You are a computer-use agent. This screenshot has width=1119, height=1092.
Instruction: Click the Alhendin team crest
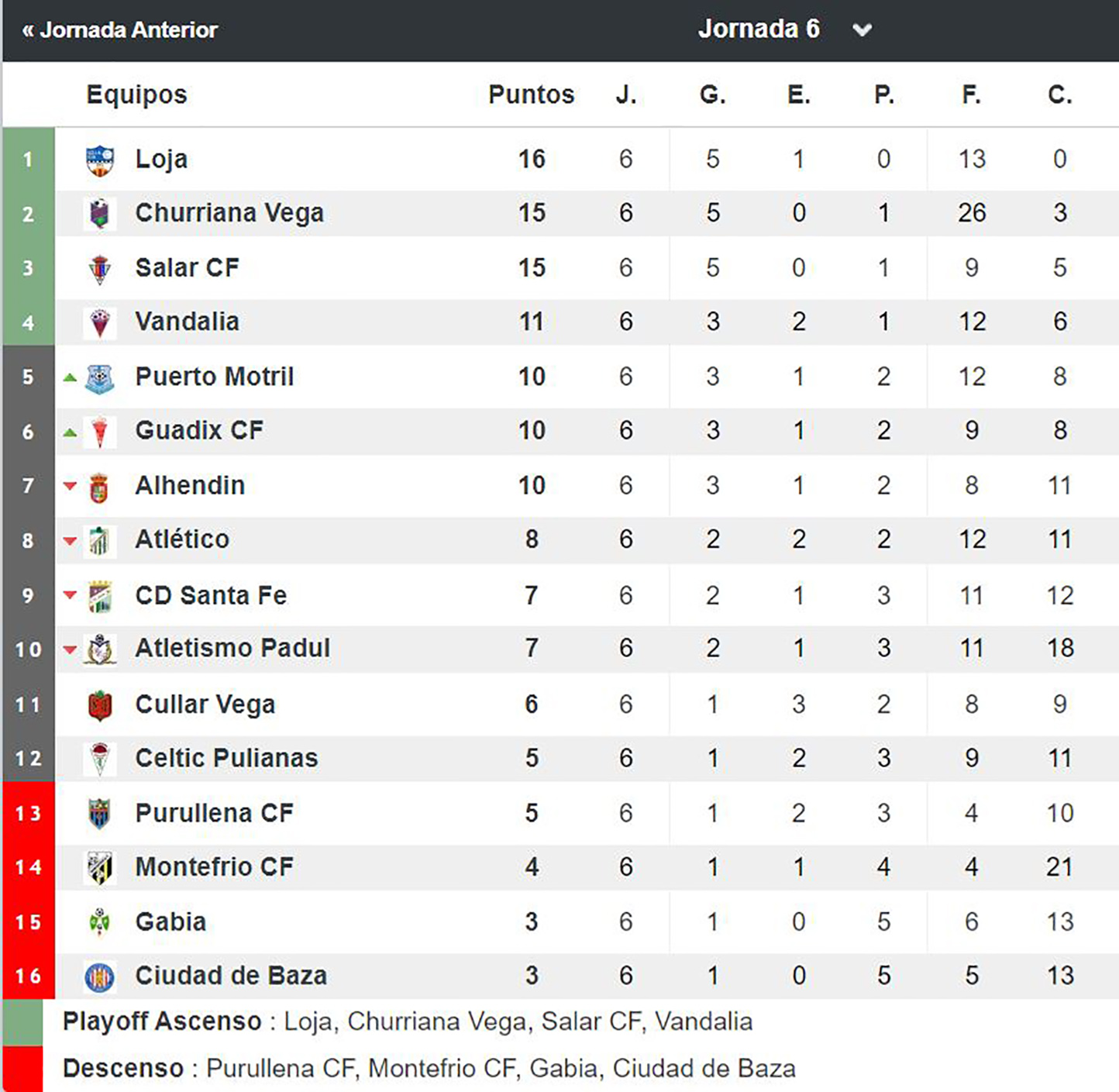pyautogui.click(x=99, y=487)
